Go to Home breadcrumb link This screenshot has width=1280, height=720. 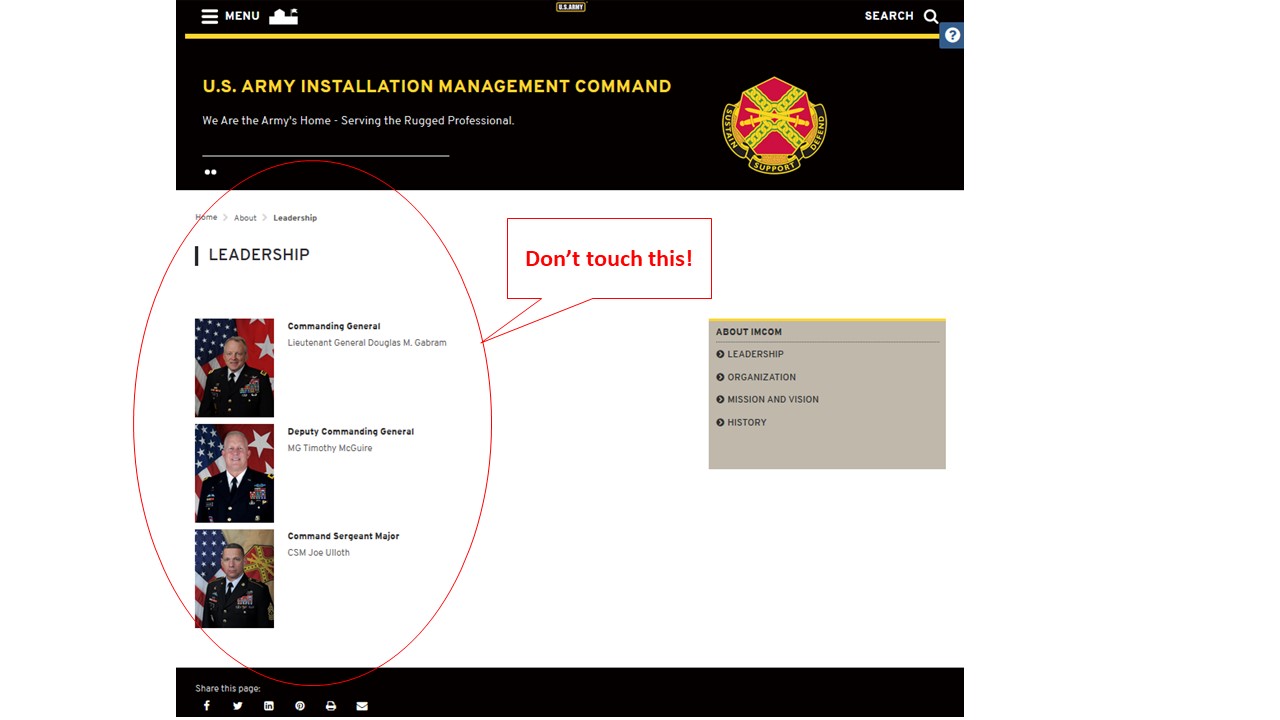pos(206,217)
